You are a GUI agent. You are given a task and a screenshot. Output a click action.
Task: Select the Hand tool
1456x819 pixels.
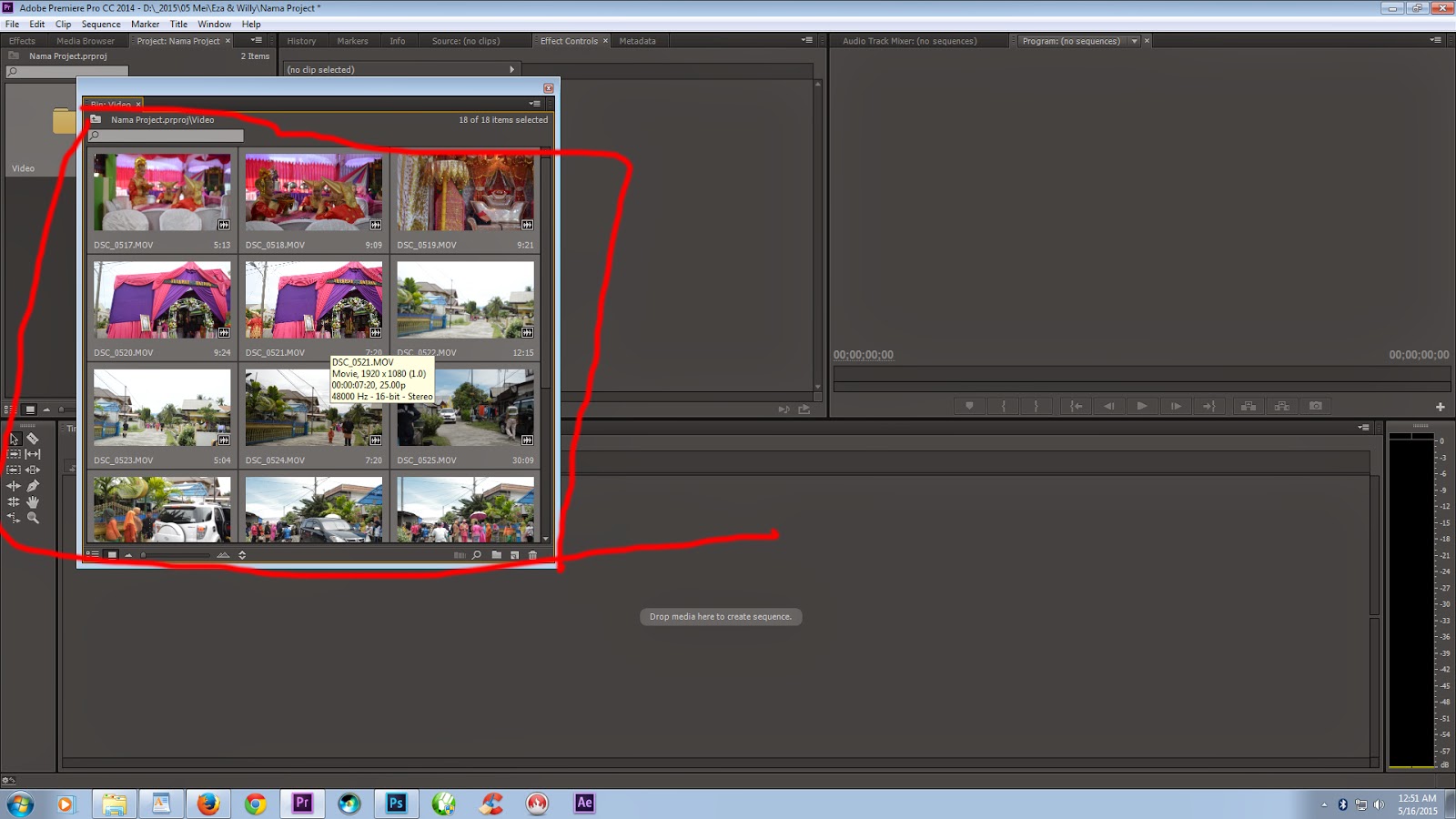click(x=33, y=501)
